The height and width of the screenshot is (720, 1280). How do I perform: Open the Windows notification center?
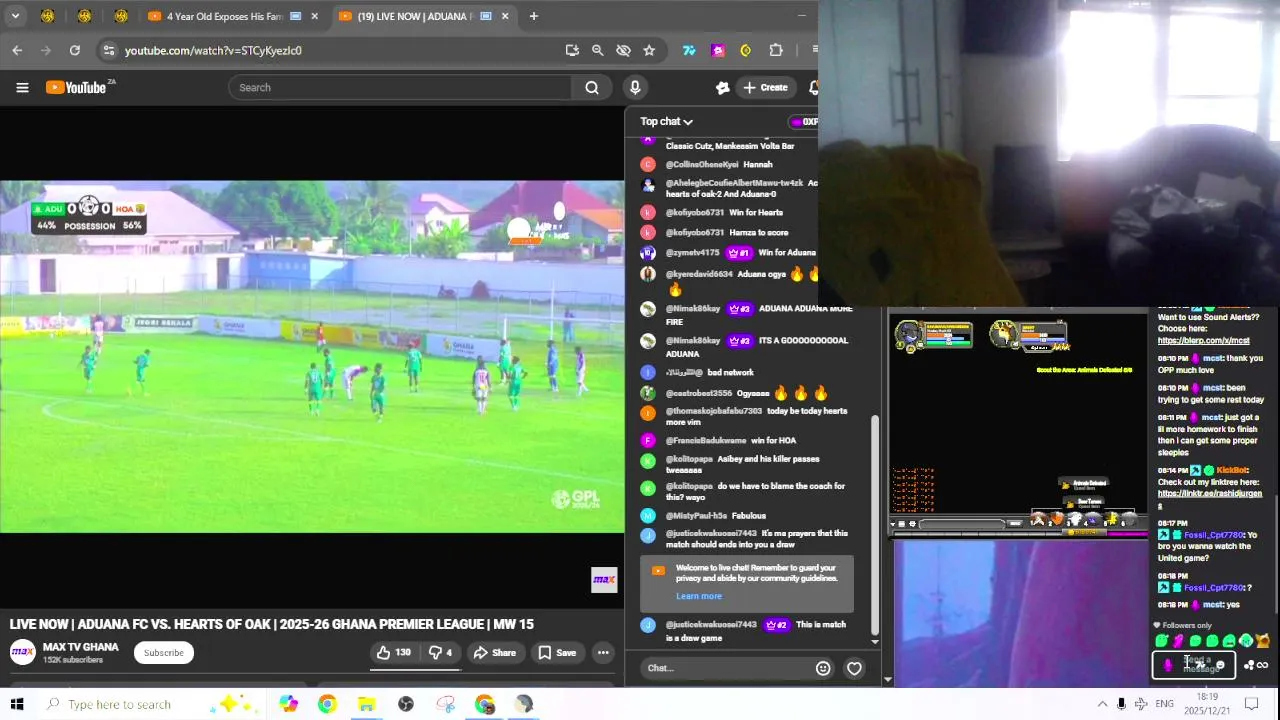coord(1251,704)
